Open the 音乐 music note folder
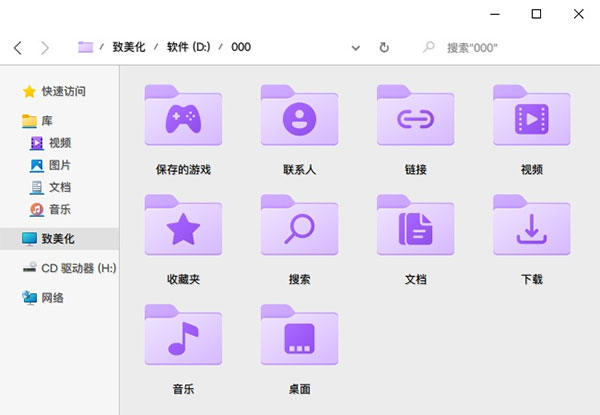This screenshot has width=600, height=415. (183, 339)
